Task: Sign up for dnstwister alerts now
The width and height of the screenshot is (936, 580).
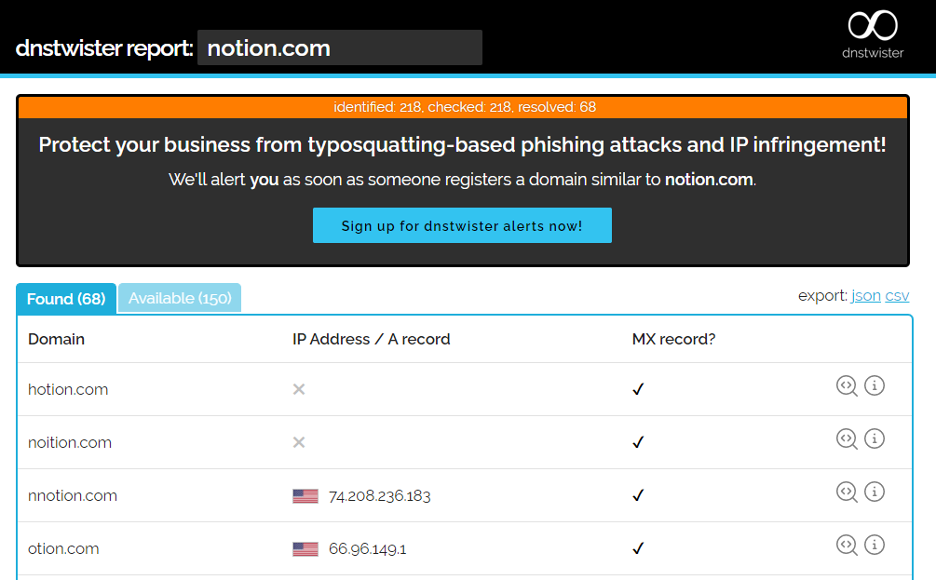Action: point(462,226)
